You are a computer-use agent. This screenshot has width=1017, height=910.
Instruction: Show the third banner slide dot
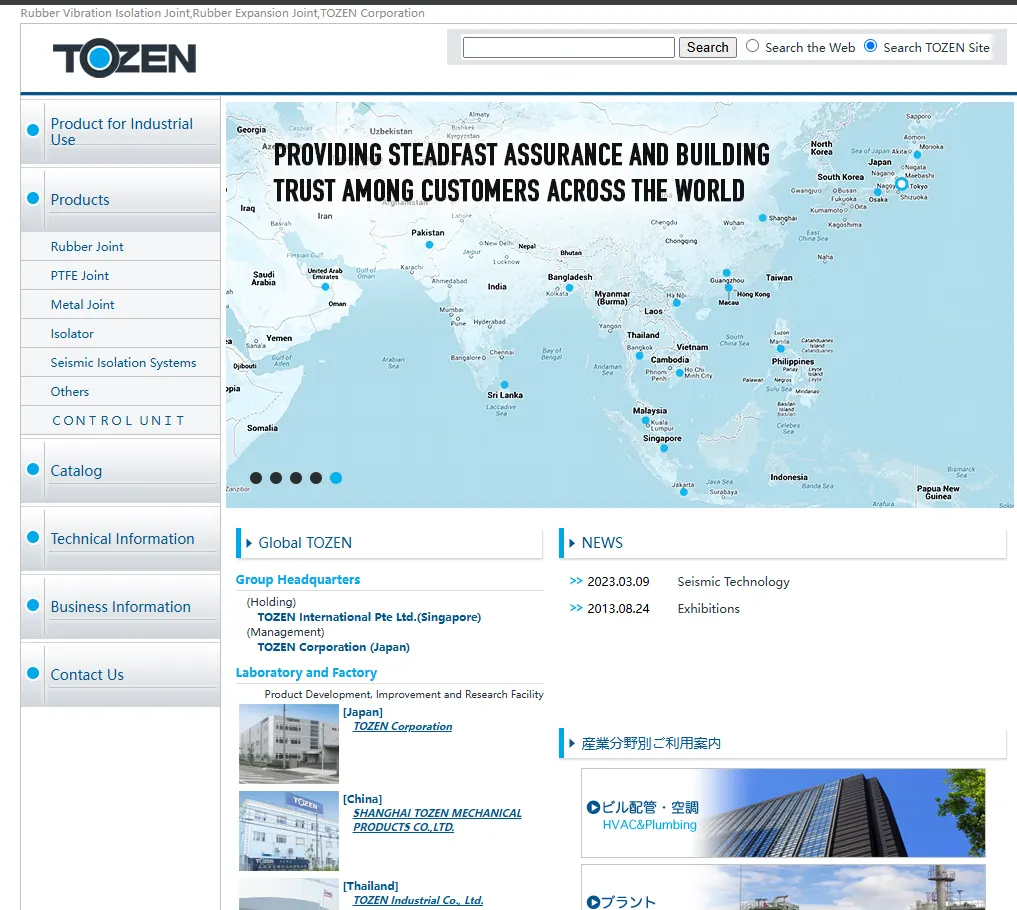[x=296, y=478]
